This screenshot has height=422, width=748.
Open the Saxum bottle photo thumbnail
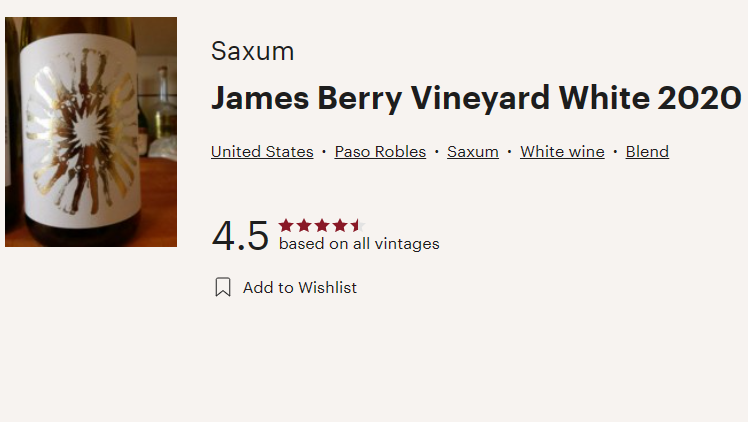(x=91, y=132)
